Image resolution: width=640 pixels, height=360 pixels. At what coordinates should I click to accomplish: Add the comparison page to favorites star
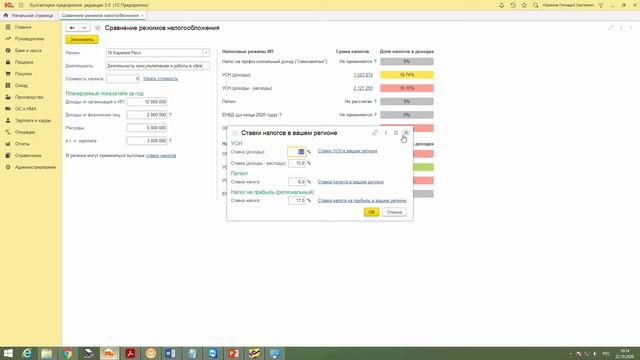pyautogui.click(x=98, y=28)
